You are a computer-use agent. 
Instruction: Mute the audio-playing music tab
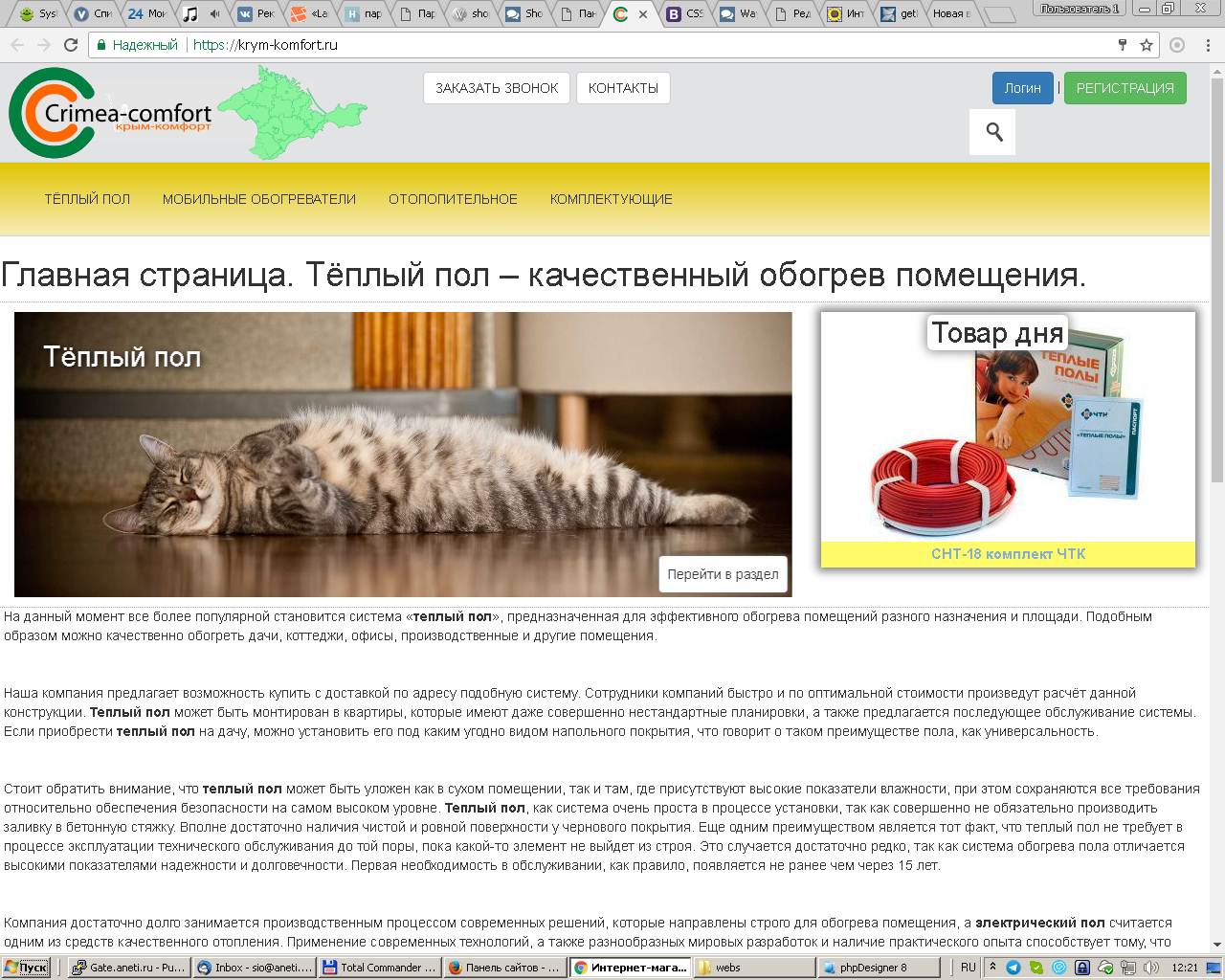(214, 13)
